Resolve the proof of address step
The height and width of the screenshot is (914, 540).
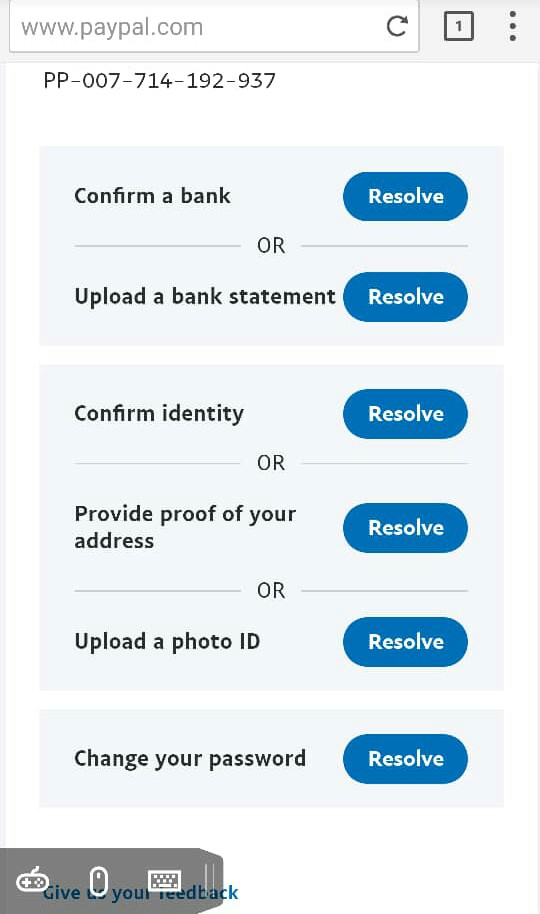point(405,528)
